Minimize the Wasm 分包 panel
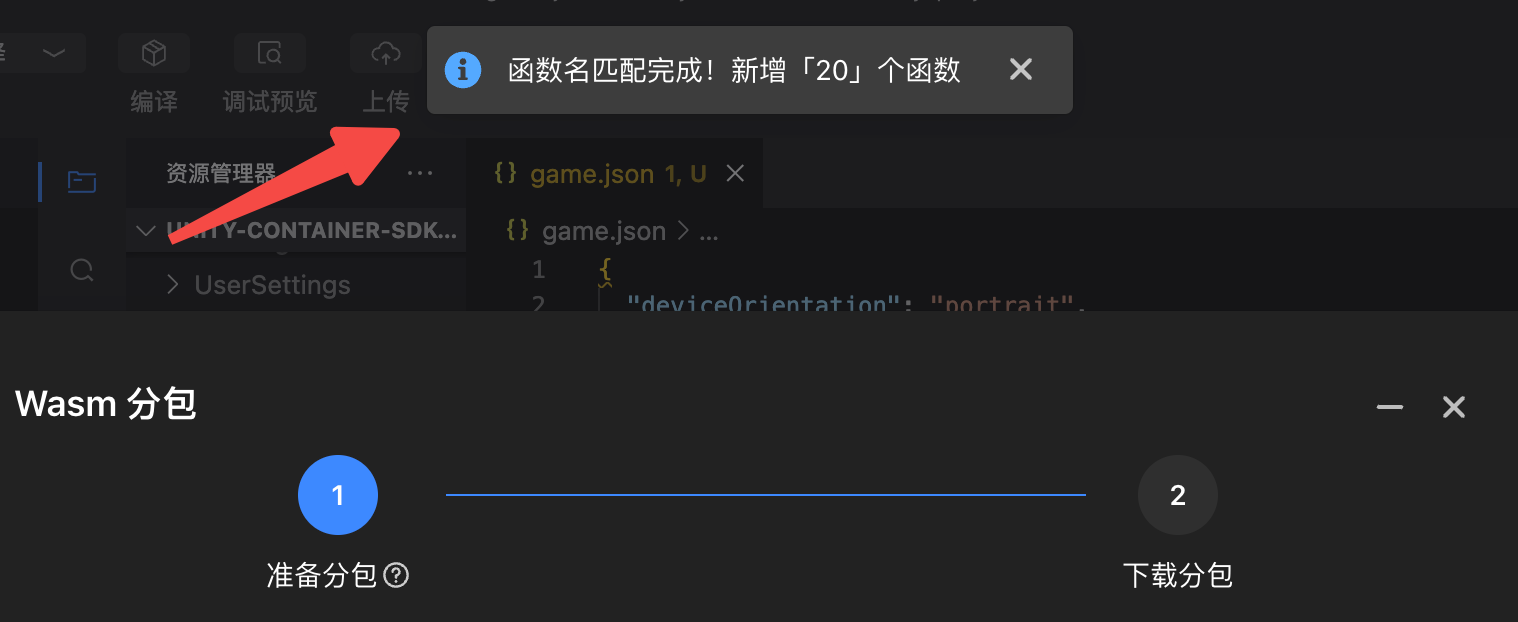 [1389, 407]
